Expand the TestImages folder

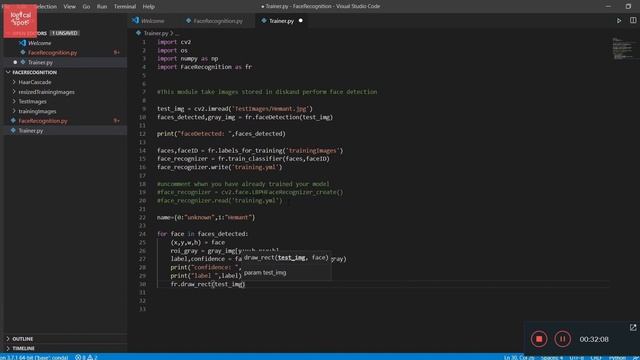coord(32,102)
